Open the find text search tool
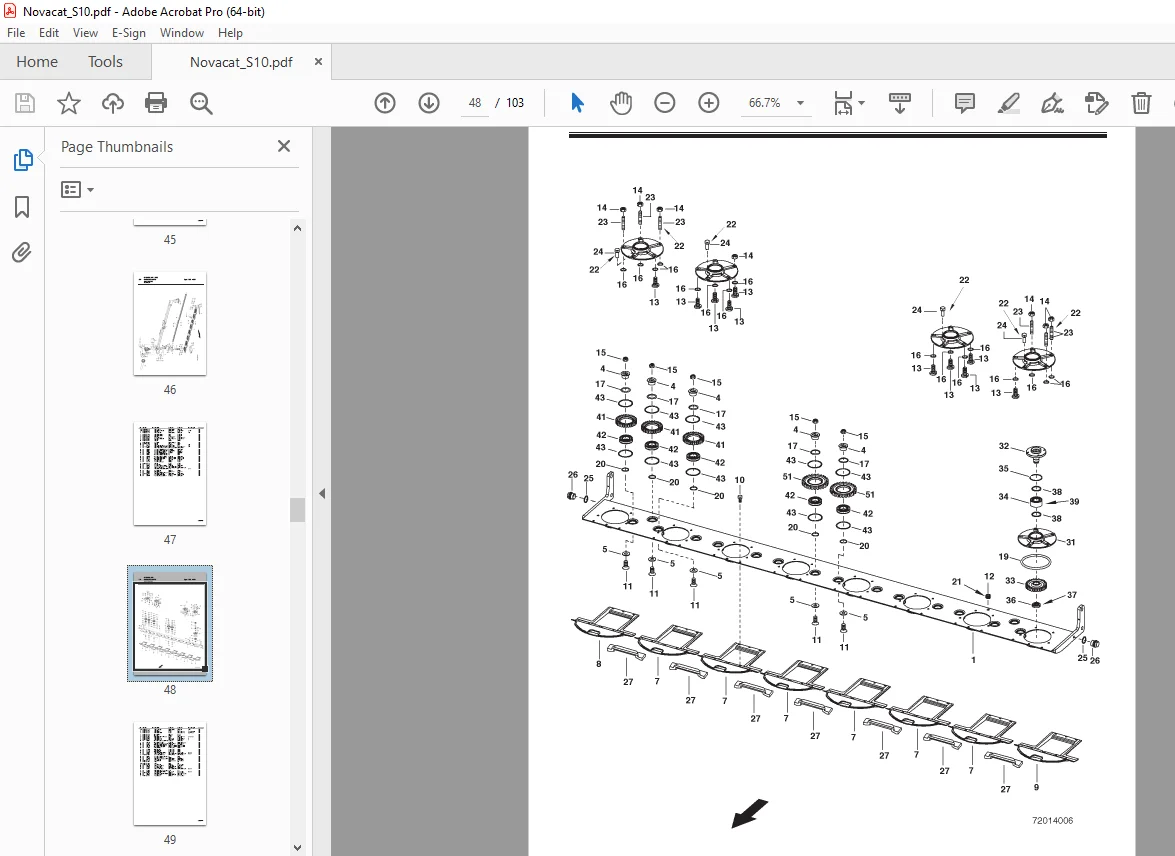Viewport: 1175px width, 856px height. [201, 103]
